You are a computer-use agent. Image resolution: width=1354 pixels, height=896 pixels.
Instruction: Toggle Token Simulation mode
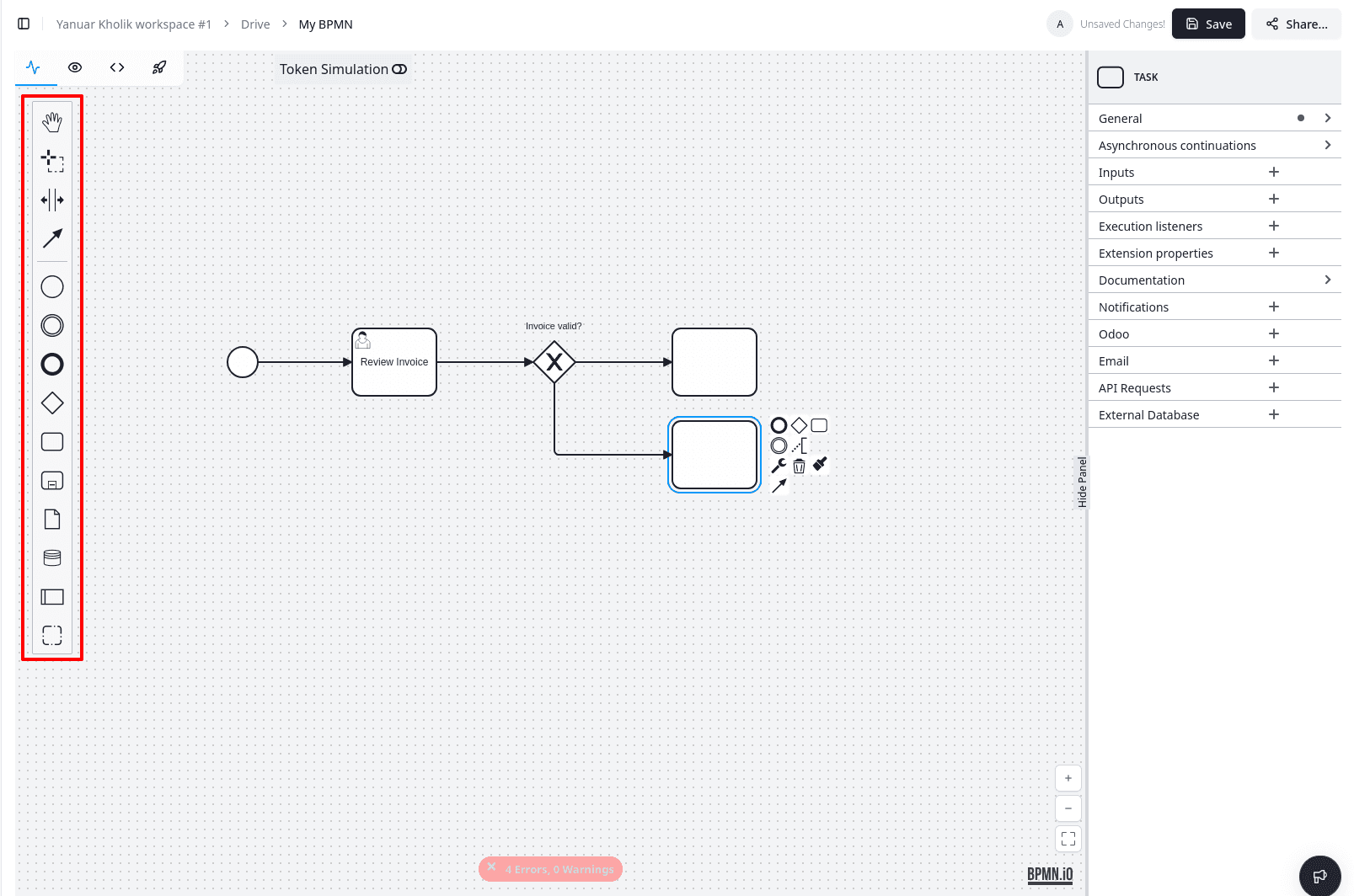[x=399, y=69]
